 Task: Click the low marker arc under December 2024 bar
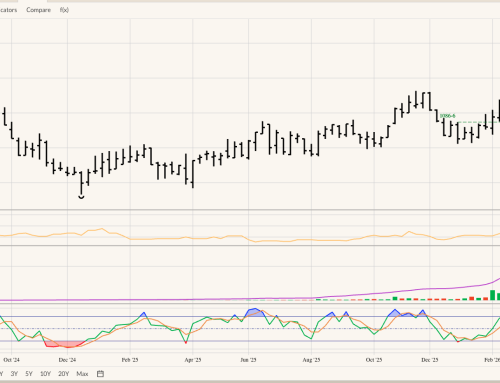pos(81,197)
